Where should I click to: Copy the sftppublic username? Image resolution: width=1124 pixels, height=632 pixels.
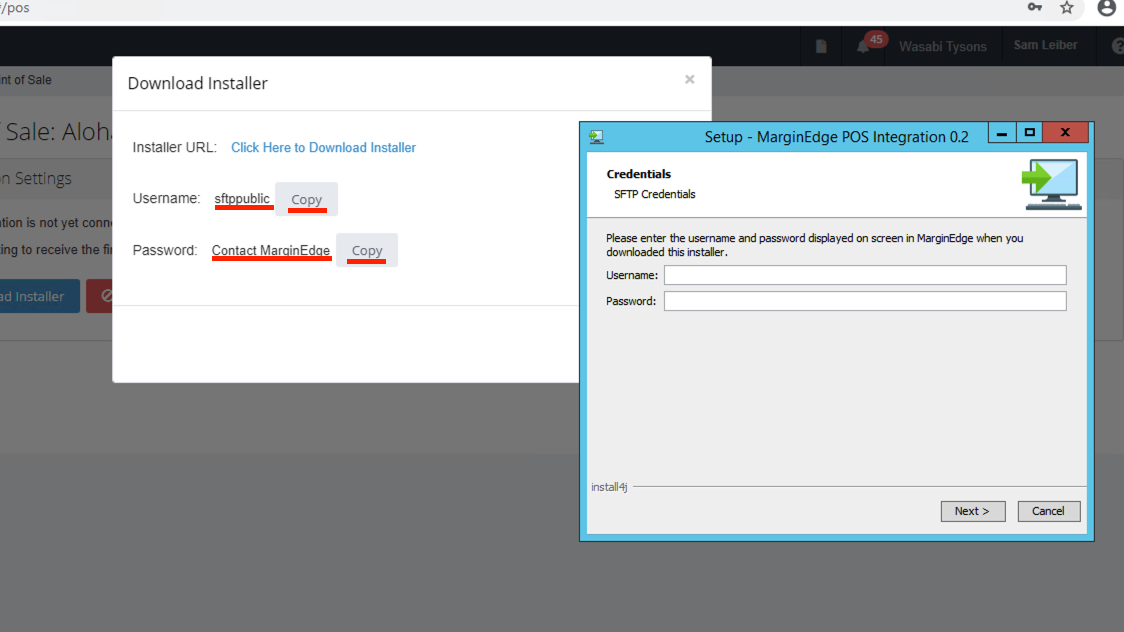tap(306, 199)
